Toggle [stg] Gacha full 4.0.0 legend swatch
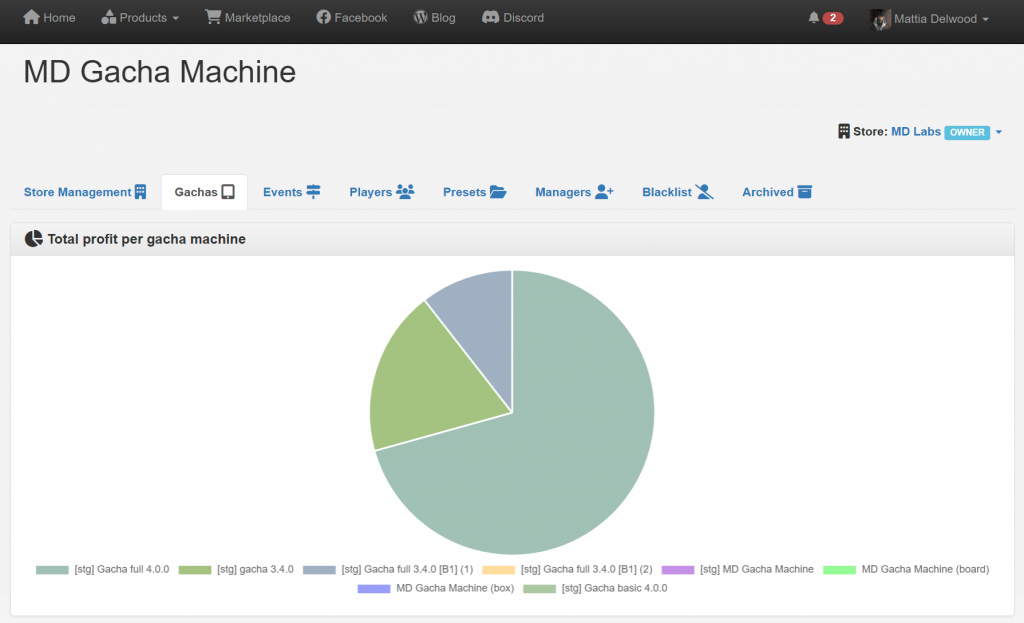 pyautogui.click(x=52, y=570)
